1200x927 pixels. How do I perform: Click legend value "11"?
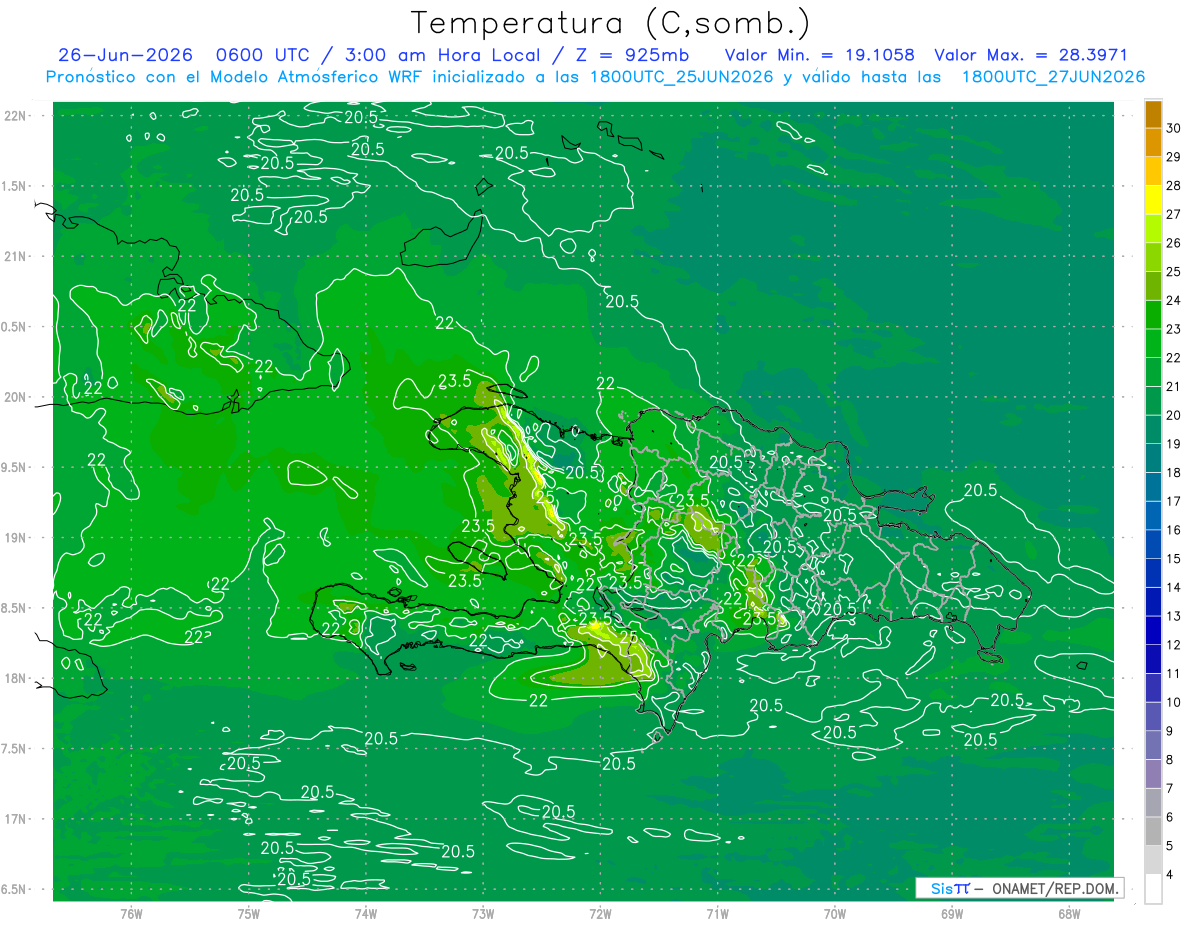[x=1174, y=673]
